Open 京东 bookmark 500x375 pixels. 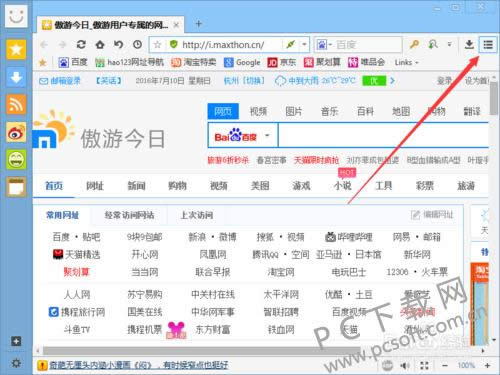tap(282, 62)
